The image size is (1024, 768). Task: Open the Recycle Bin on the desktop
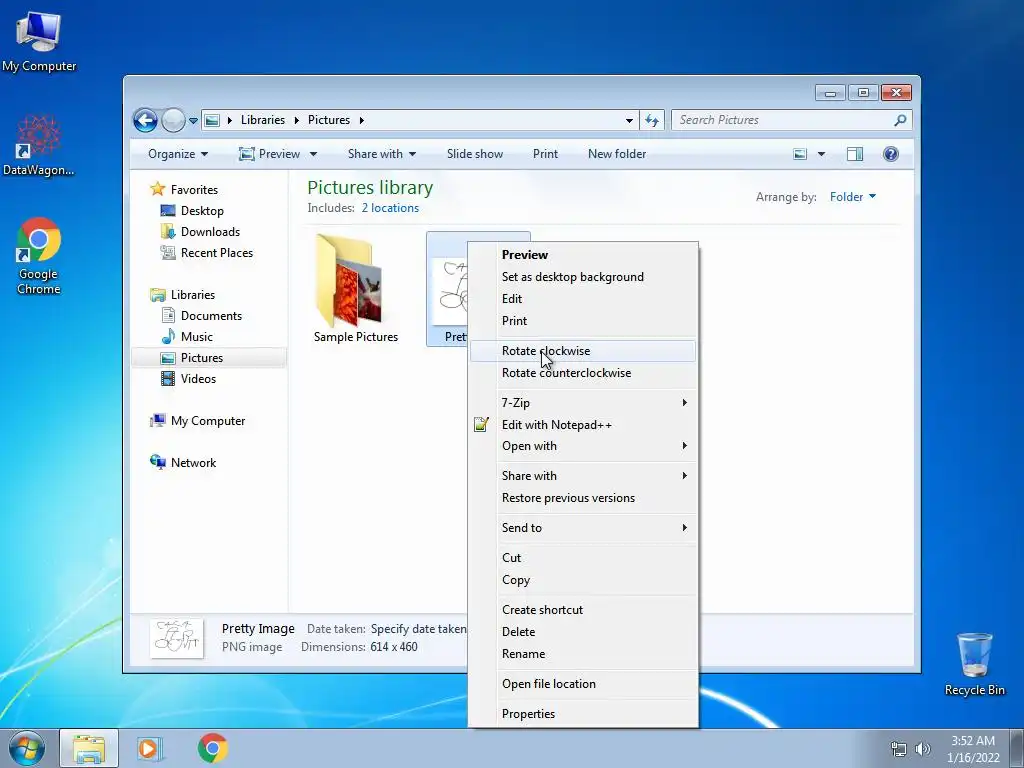[x=974, y=663]
